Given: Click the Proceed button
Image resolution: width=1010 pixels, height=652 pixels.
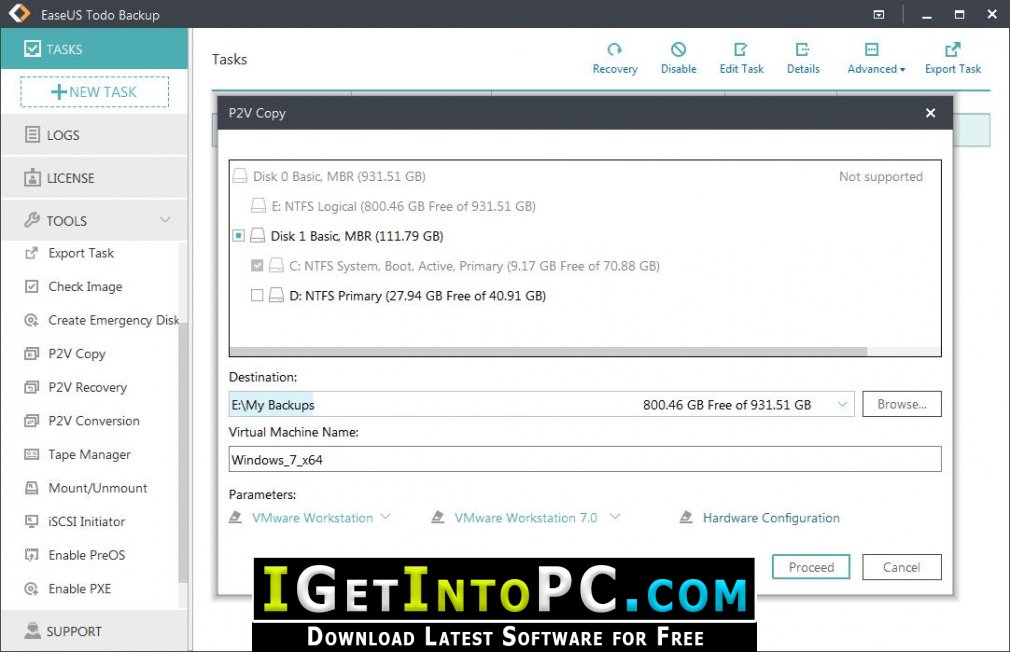Looking at the screenshot, I should 811,567.
